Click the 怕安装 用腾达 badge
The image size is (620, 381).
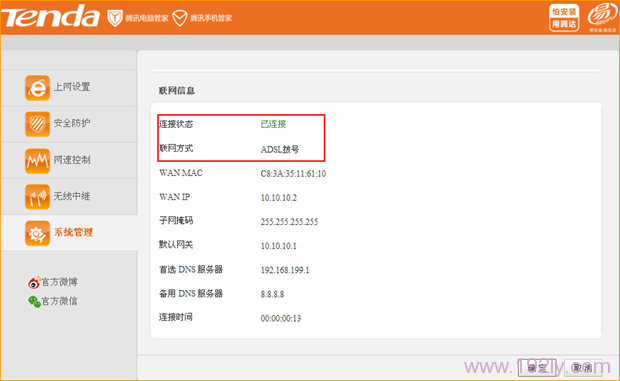click(x=564, y=18)
